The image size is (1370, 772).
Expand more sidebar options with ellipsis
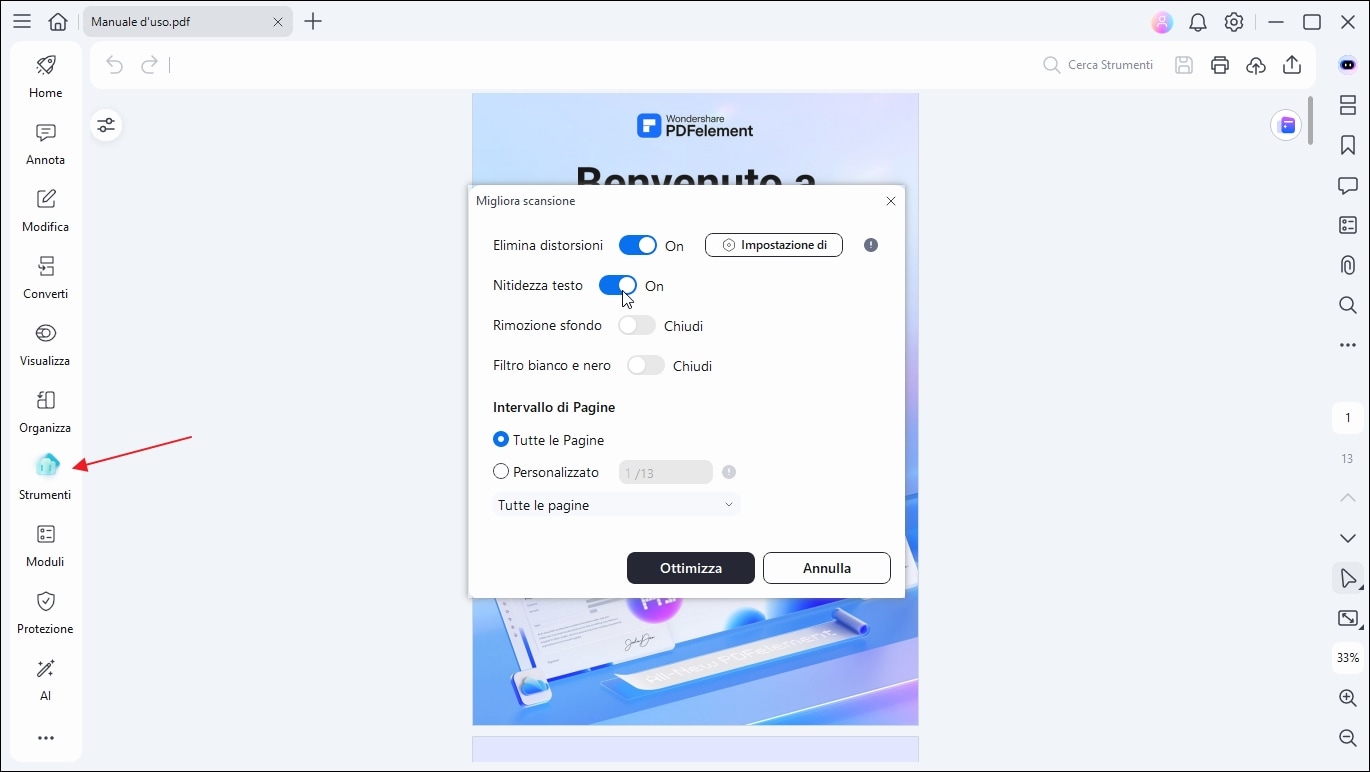(46, 738)
